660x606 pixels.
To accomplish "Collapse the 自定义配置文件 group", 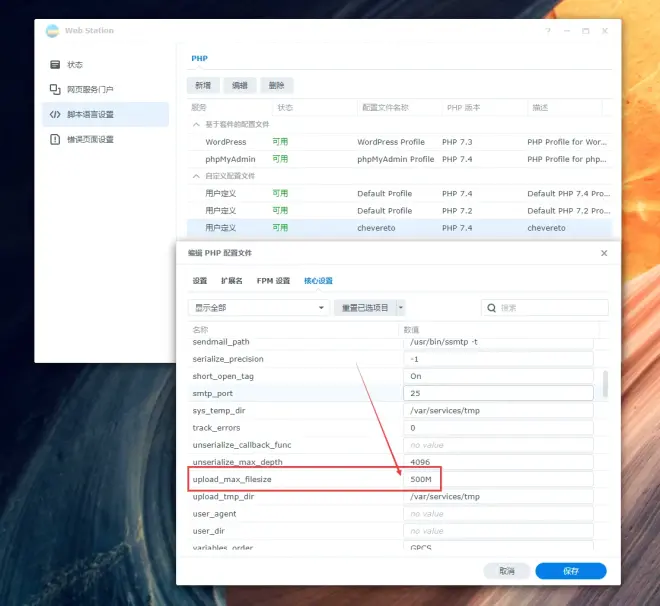I will (196, 176).
